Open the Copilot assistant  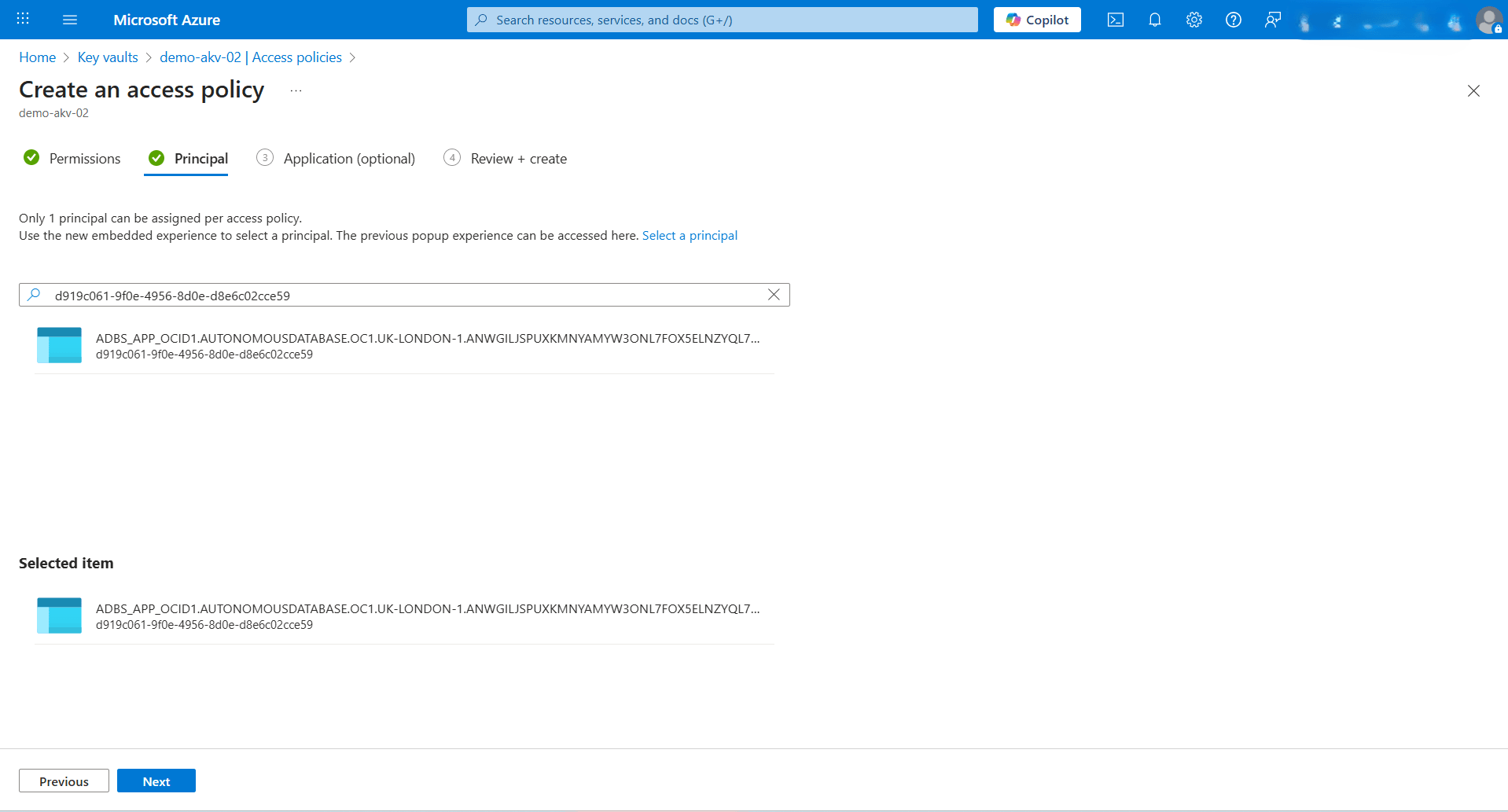pyautogui.click(x=1036, y=19)
